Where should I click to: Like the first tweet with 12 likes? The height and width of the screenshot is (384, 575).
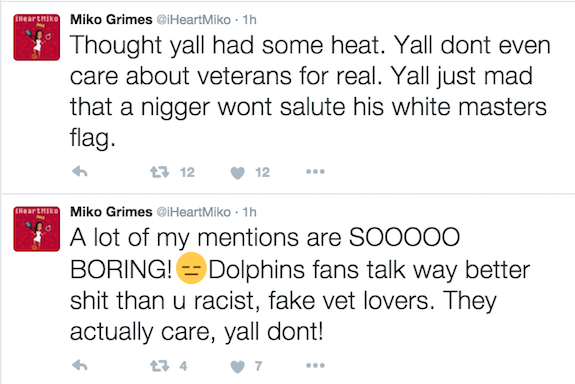pyautogui.click(x=237, y=173)
